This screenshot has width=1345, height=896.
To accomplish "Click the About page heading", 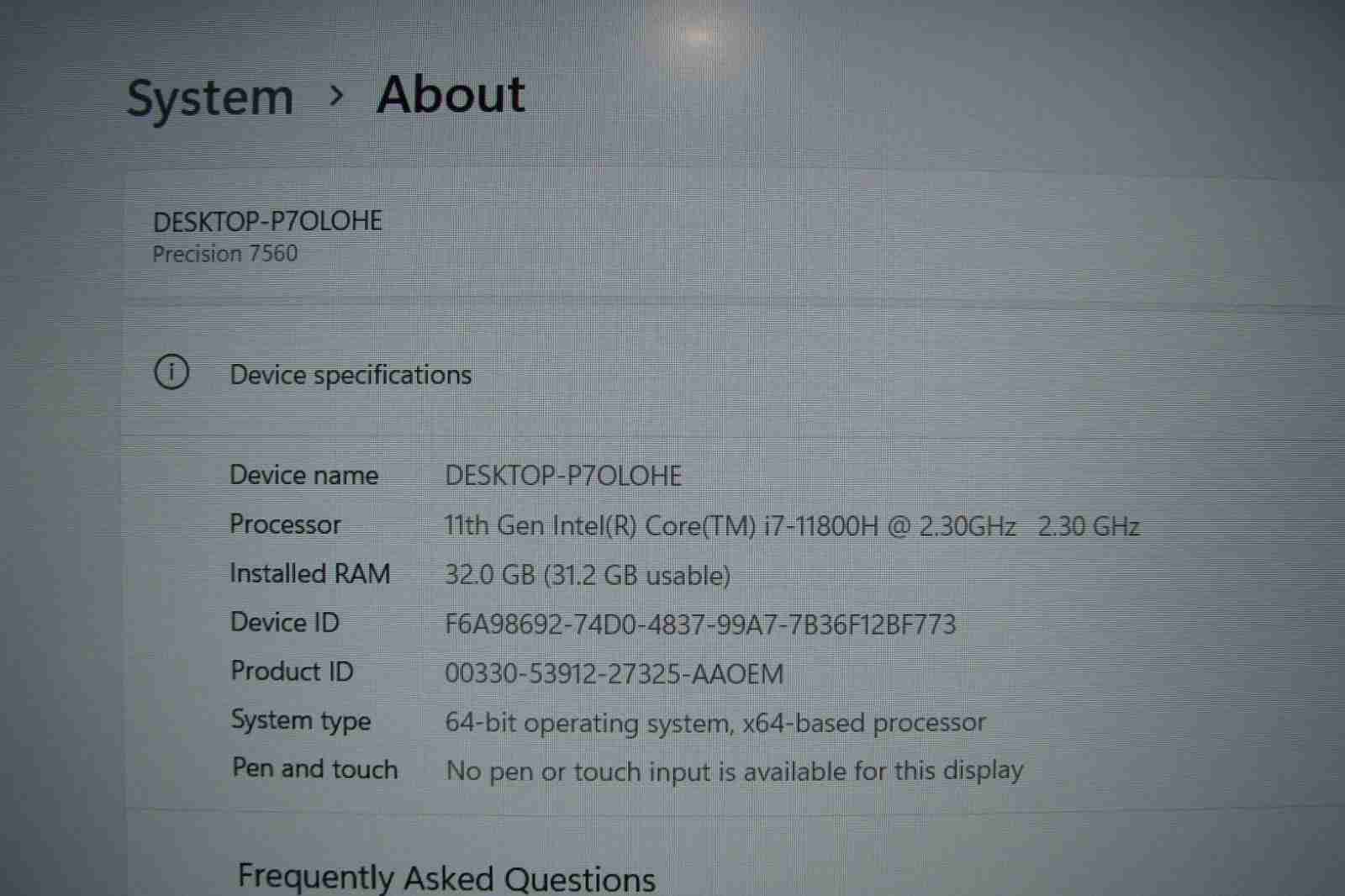I will [x=451, y=94].
